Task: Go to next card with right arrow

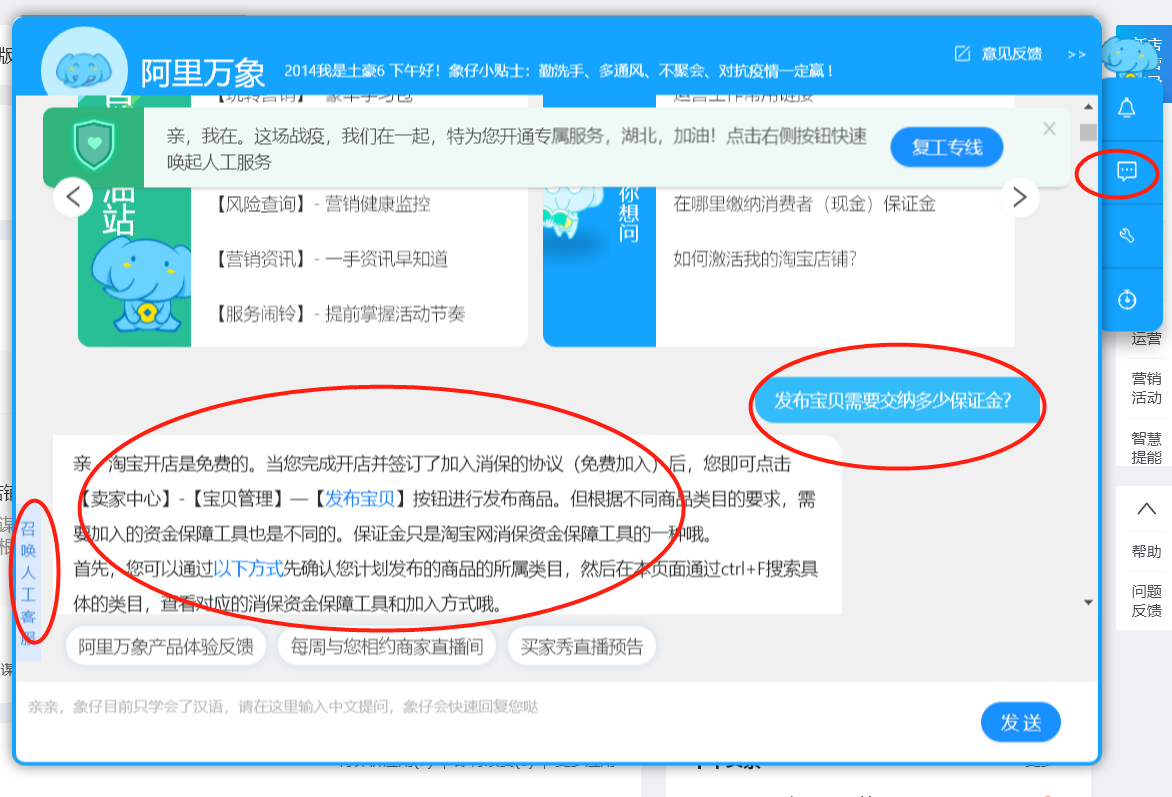Action: tap(1019, 197)
